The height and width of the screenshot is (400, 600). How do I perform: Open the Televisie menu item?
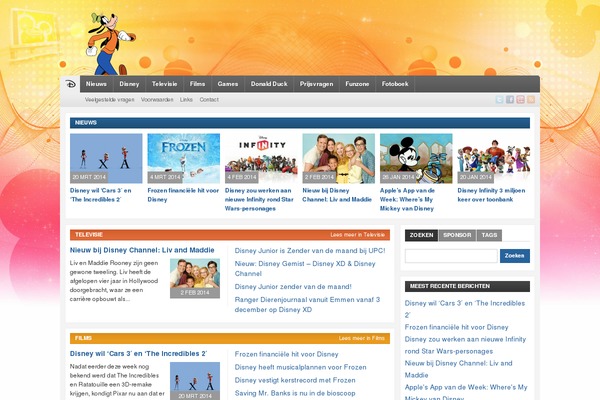coord(164,84)
